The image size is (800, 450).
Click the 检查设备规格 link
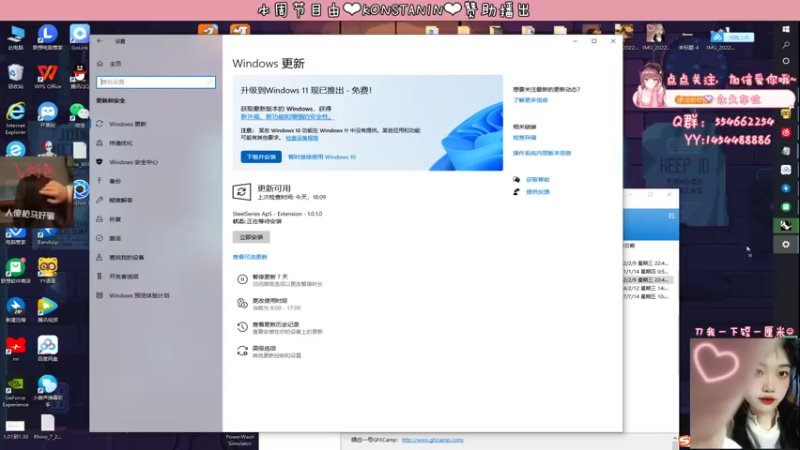click(302, 138)
